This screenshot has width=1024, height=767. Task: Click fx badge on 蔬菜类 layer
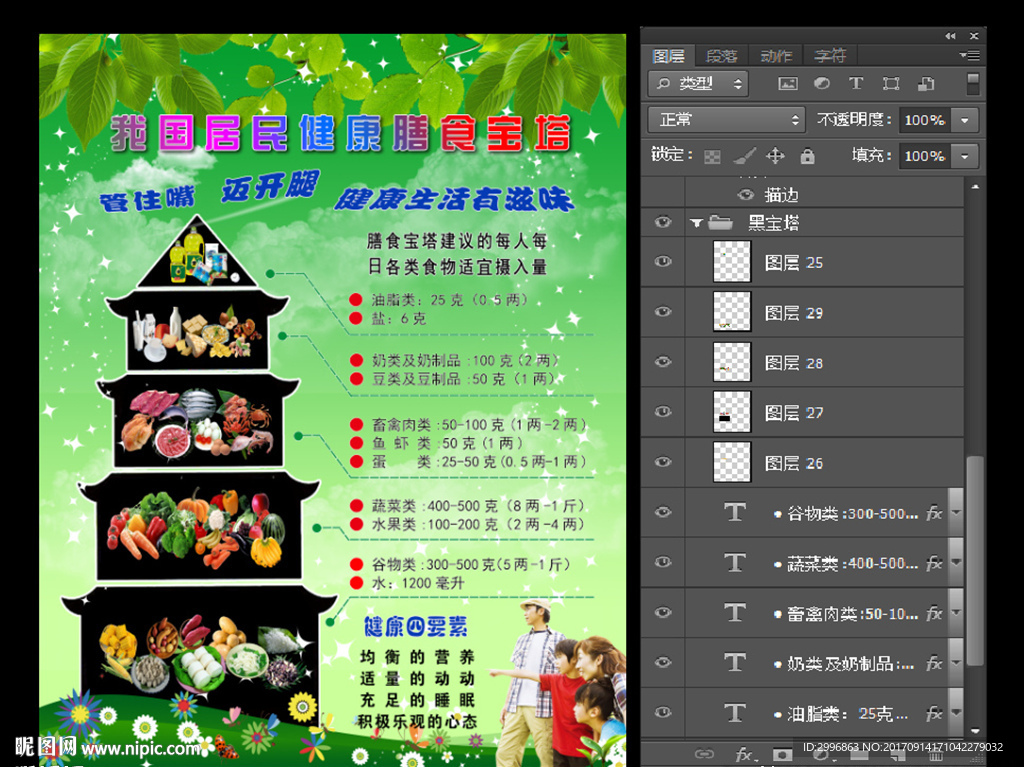point(935,563)
